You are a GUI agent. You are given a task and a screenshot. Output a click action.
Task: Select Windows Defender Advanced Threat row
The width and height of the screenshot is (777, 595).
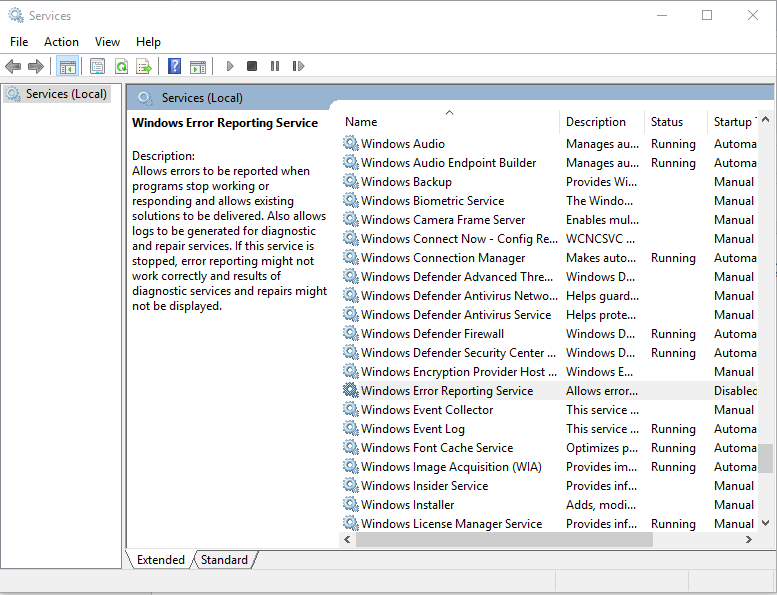pos(550,276)
